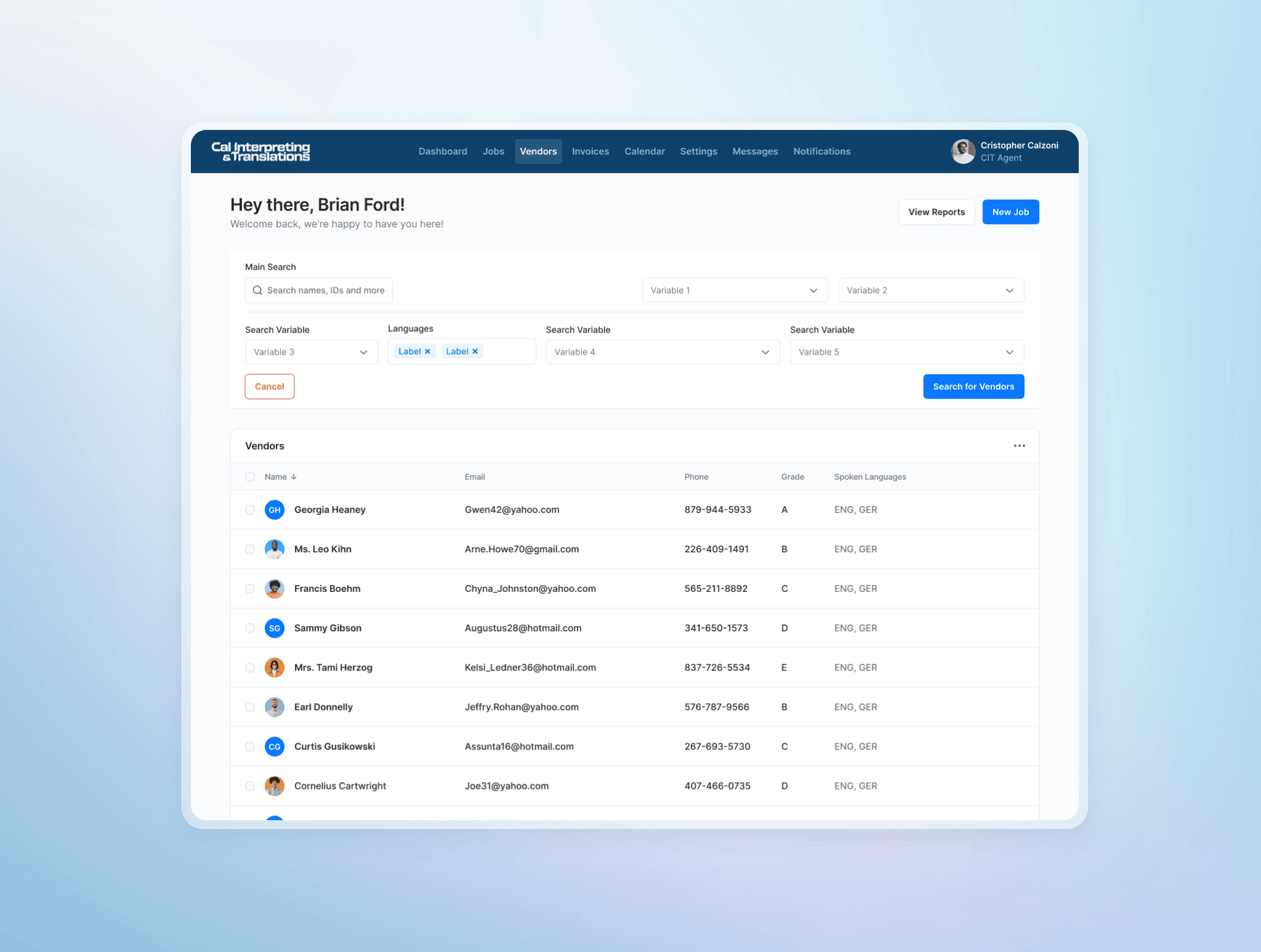Click Georgia Heaney's GH avatar badge
The height and width of the screenshot is (952, 1261).
coord(275,509)
